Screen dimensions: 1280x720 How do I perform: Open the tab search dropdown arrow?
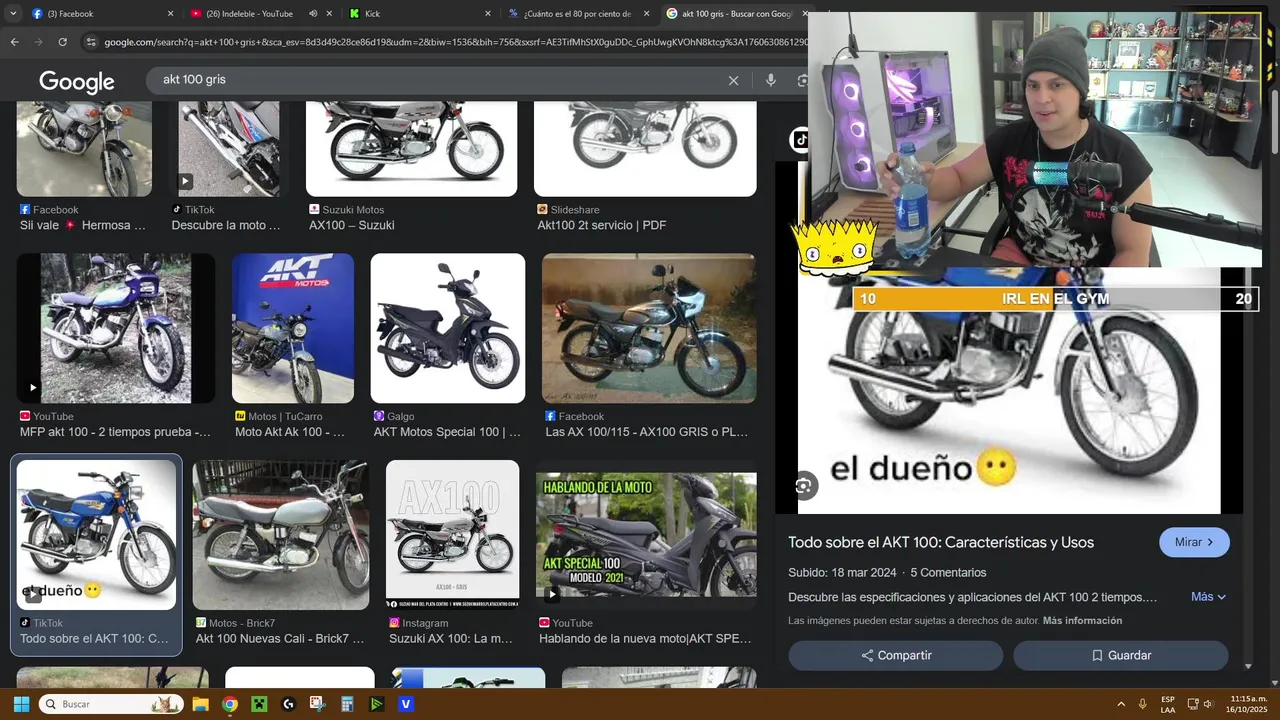[14, 14]
